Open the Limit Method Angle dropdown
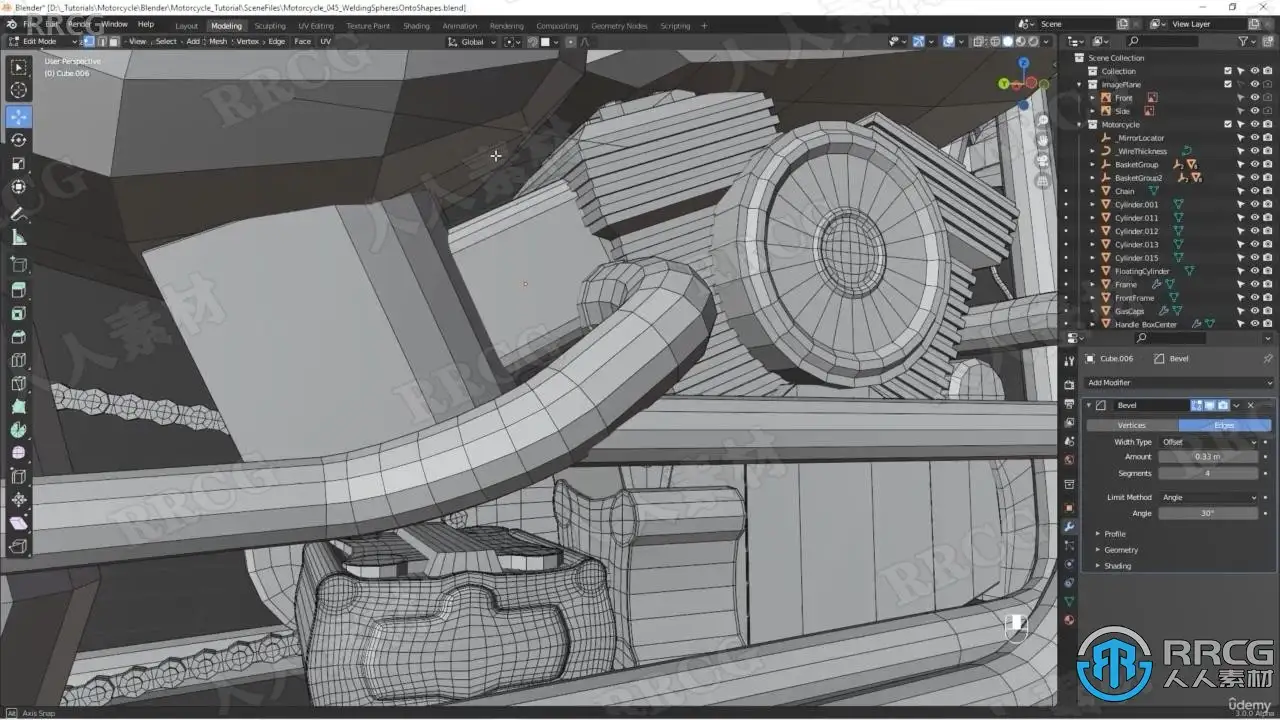Screen dimensions: 1280x720 [x=1207, y=497]
